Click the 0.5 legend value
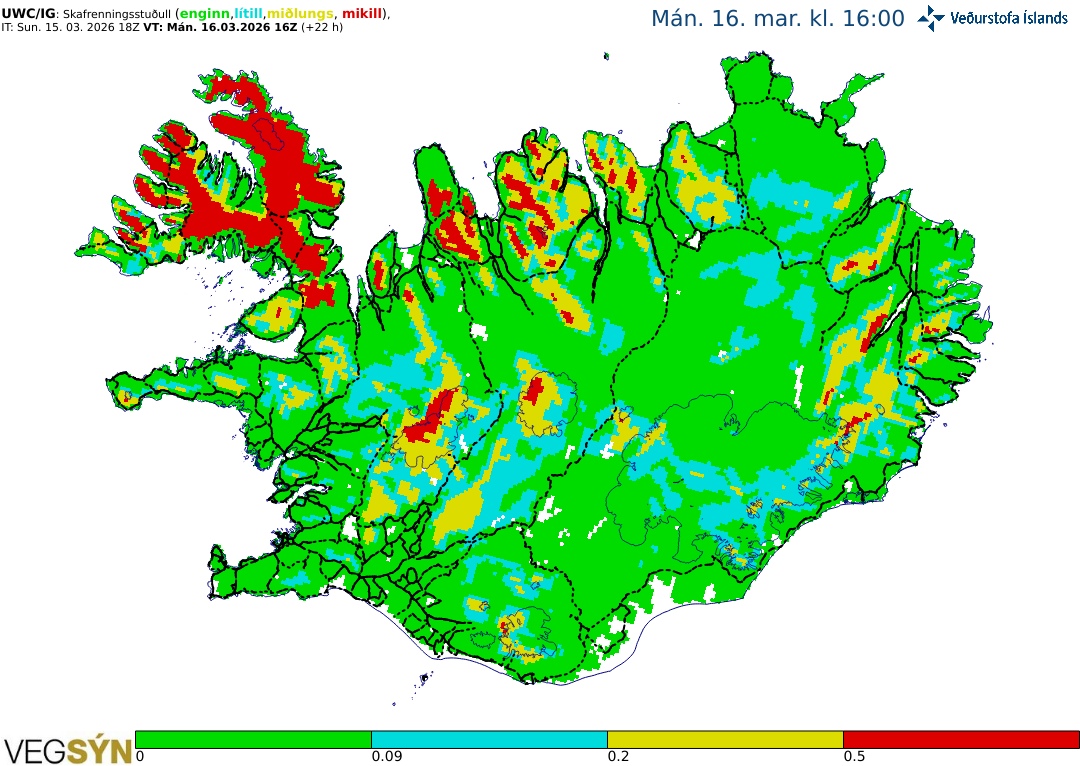This screenshot has height=766, width=1080. tap(854, 756)
